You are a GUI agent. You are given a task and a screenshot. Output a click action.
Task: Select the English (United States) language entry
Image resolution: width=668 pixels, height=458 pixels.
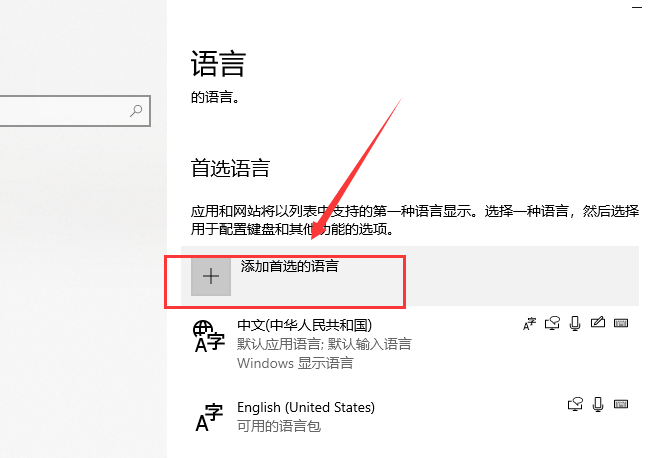(x=306, y=407)
